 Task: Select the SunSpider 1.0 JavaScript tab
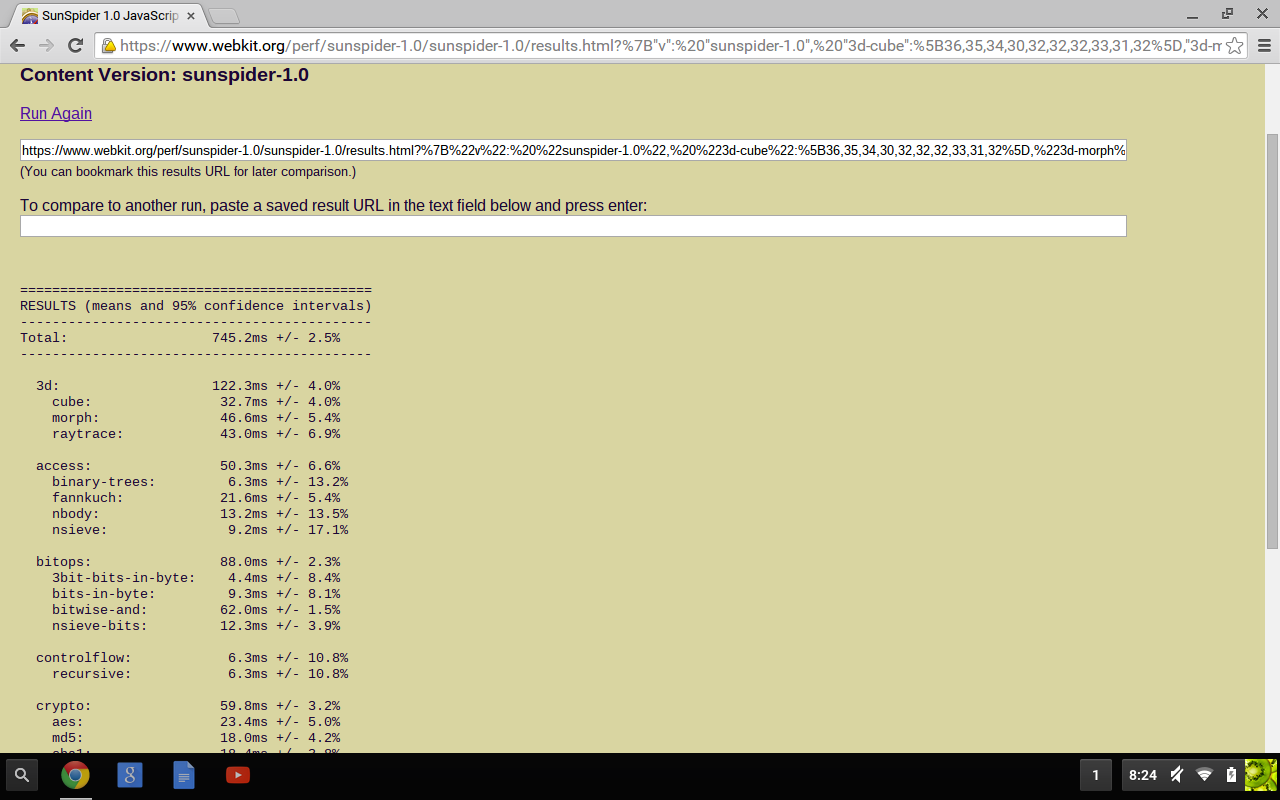(x=108, y=16)
